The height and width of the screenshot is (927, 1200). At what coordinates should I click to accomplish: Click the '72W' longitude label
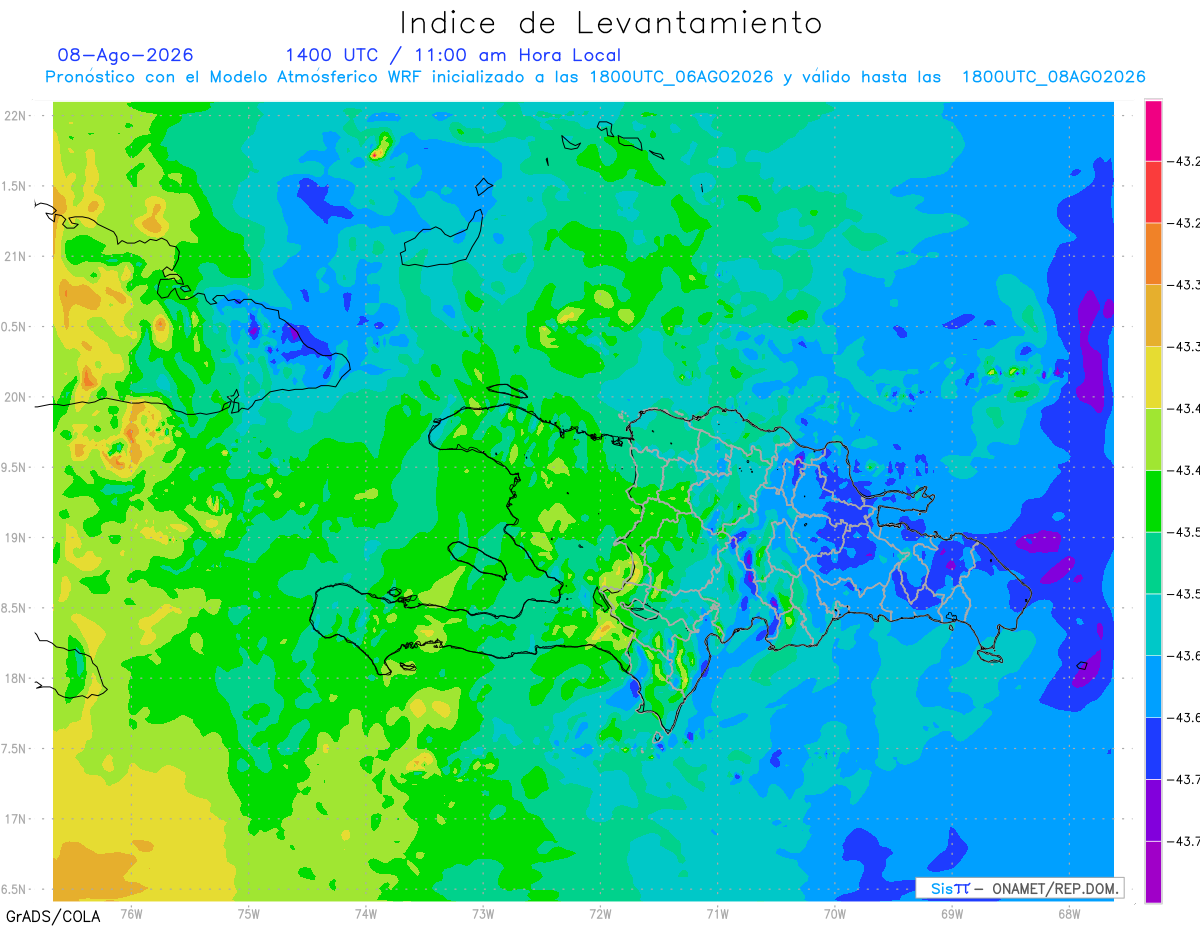pyautogui.click(x=600, y=913)
